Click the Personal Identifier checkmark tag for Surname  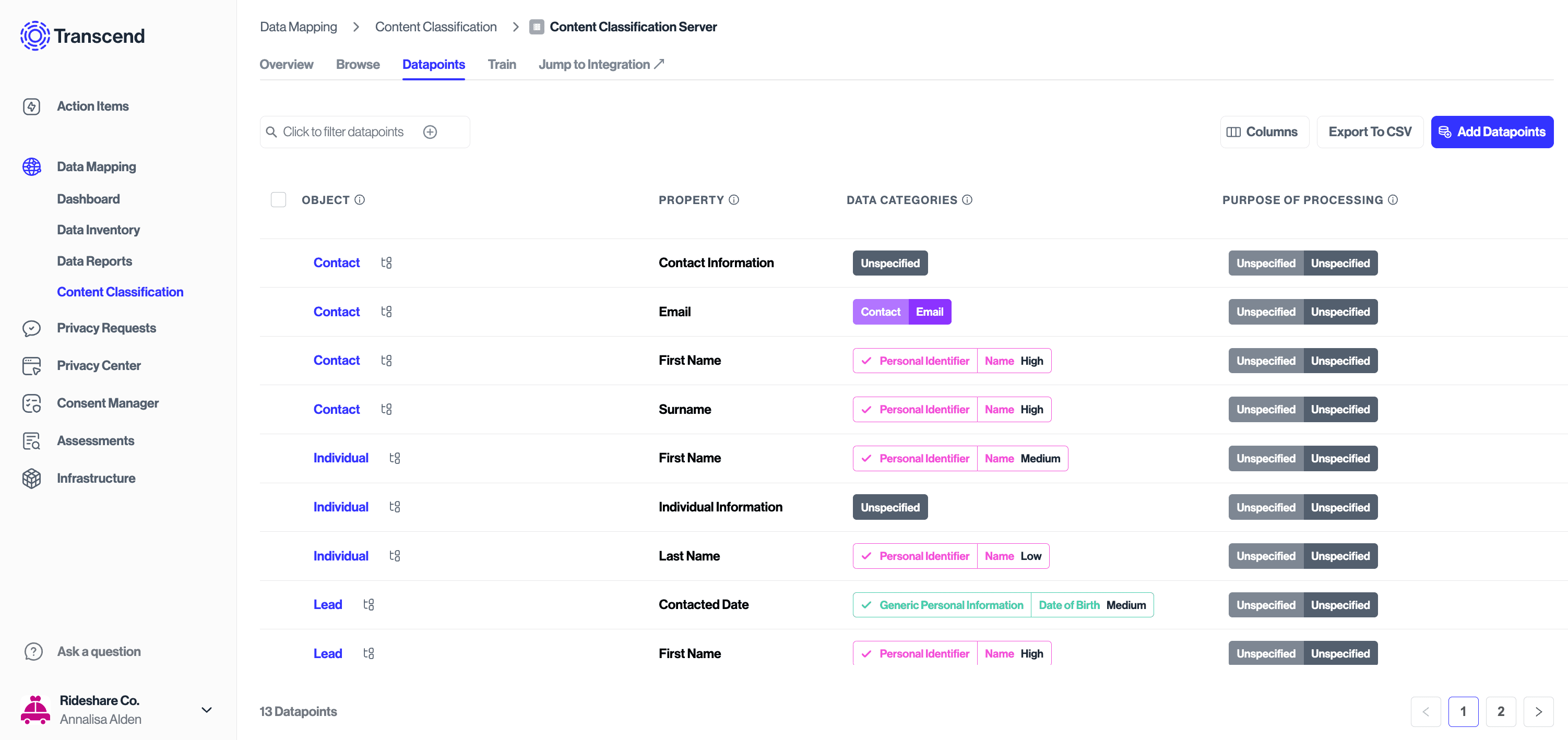click(x=915, y=410)
